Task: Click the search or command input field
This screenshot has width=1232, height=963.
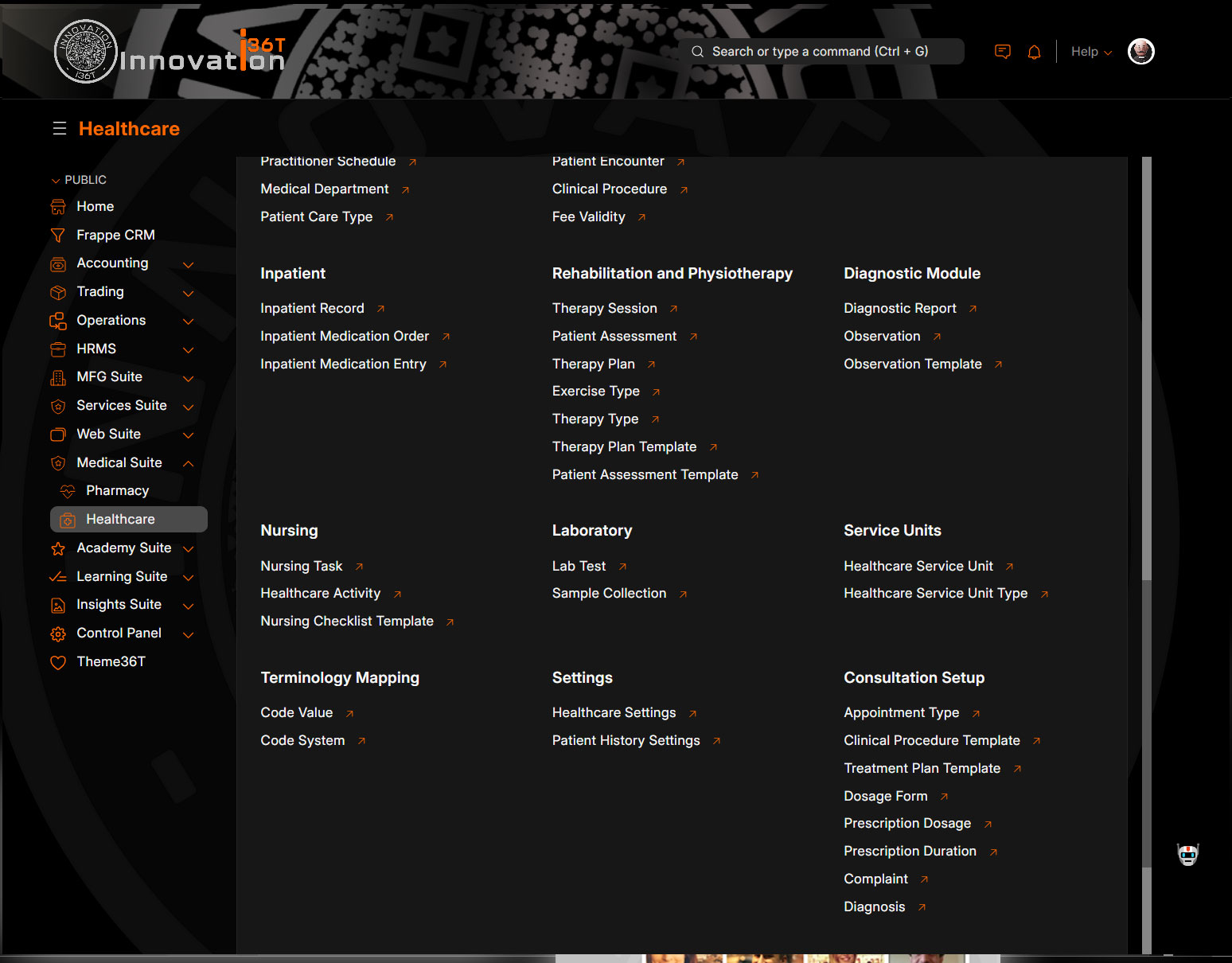Action: tap(820, 52)
